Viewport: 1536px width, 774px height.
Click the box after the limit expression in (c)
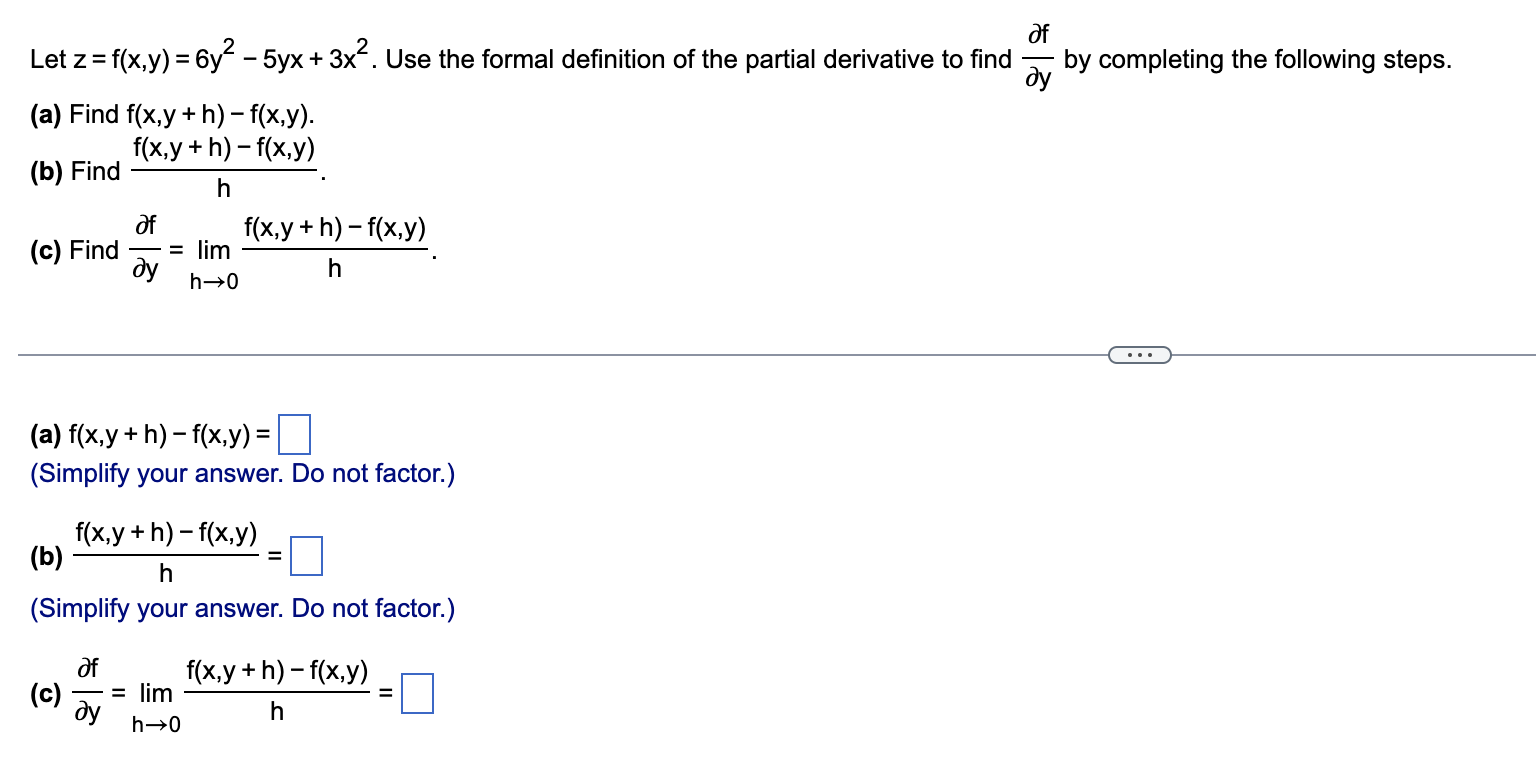417,692
